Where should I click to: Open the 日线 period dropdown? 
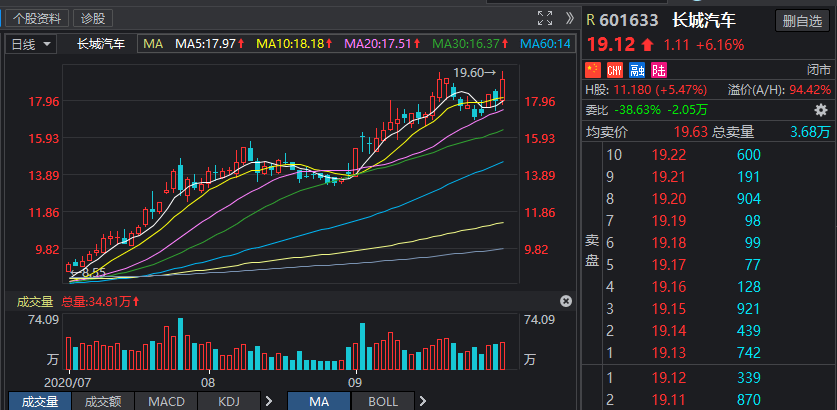(31, 44)
